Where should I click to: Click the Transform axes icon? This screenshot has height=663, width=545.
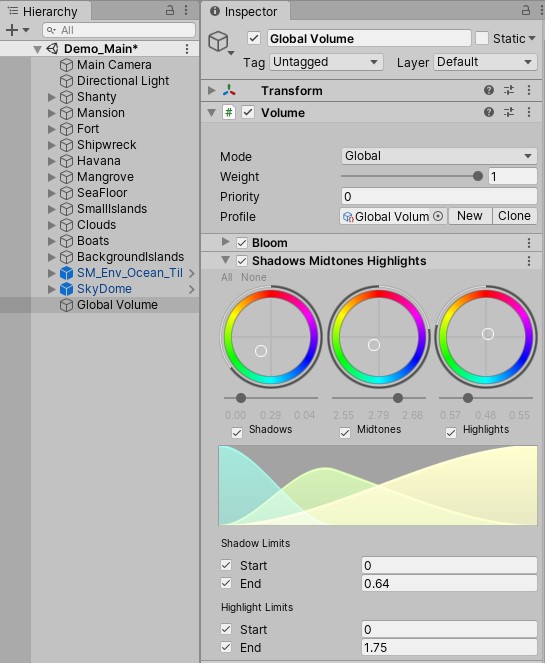pyautogui.click(x=229, y=90)
